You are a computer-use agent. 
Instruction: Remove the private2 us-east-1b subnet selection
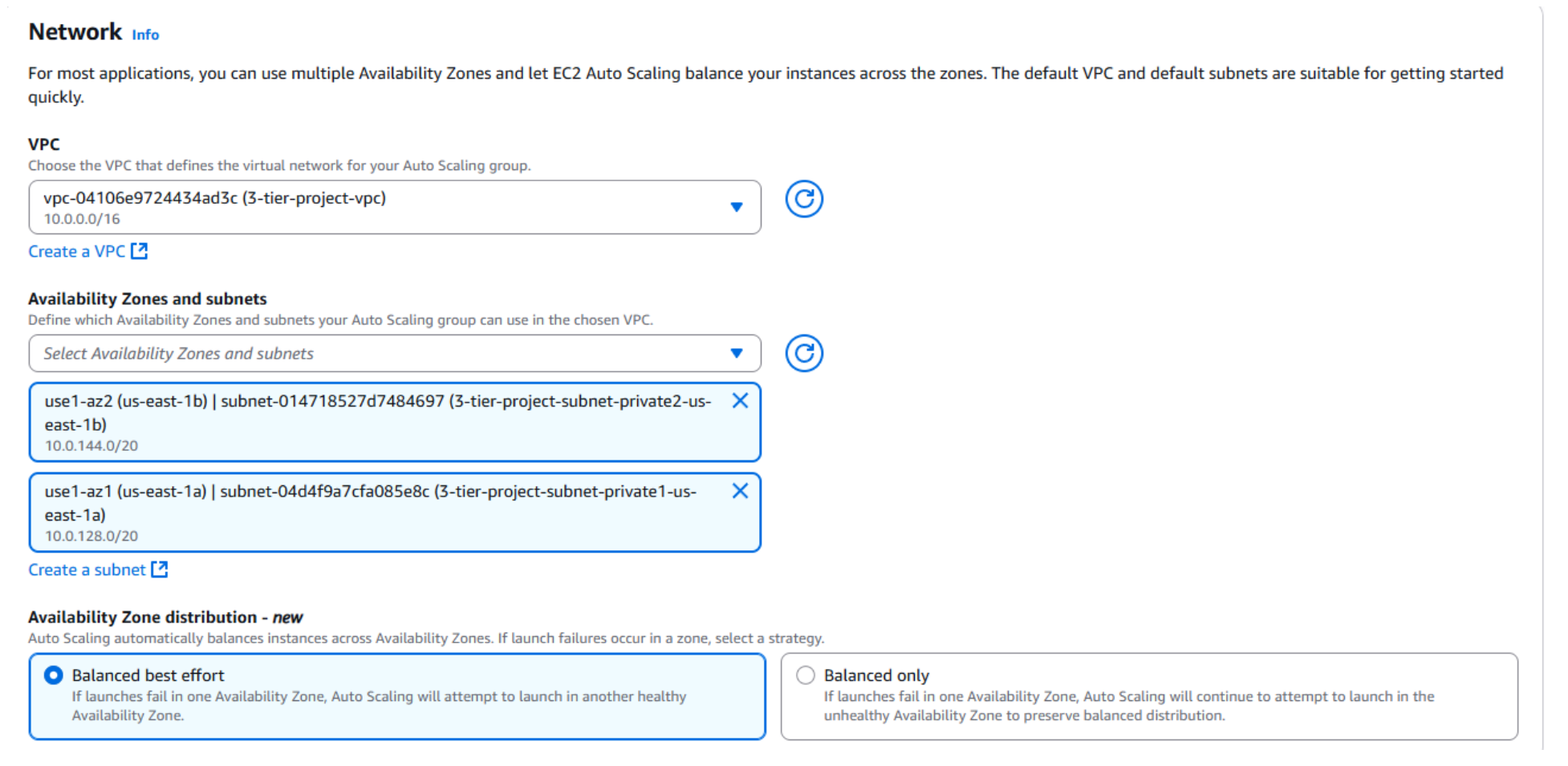pos(740,400)
